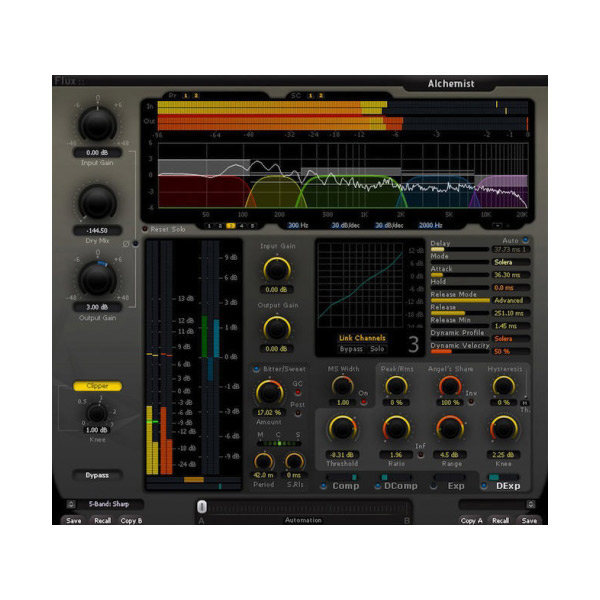Click the band Solo button
This screenshot has height=600, width=600.
pos(377,349)
